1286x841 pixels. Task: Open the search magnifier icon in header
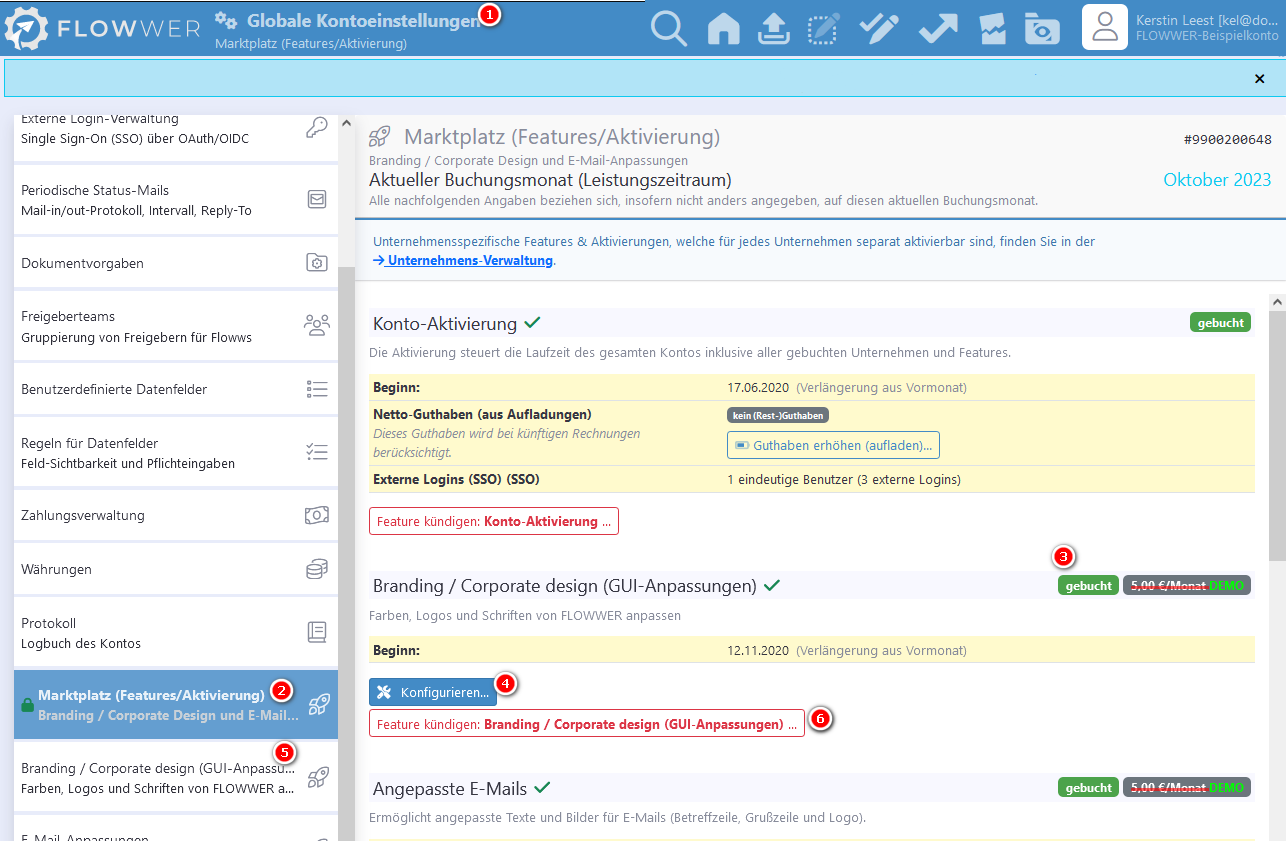coord(669,28)
